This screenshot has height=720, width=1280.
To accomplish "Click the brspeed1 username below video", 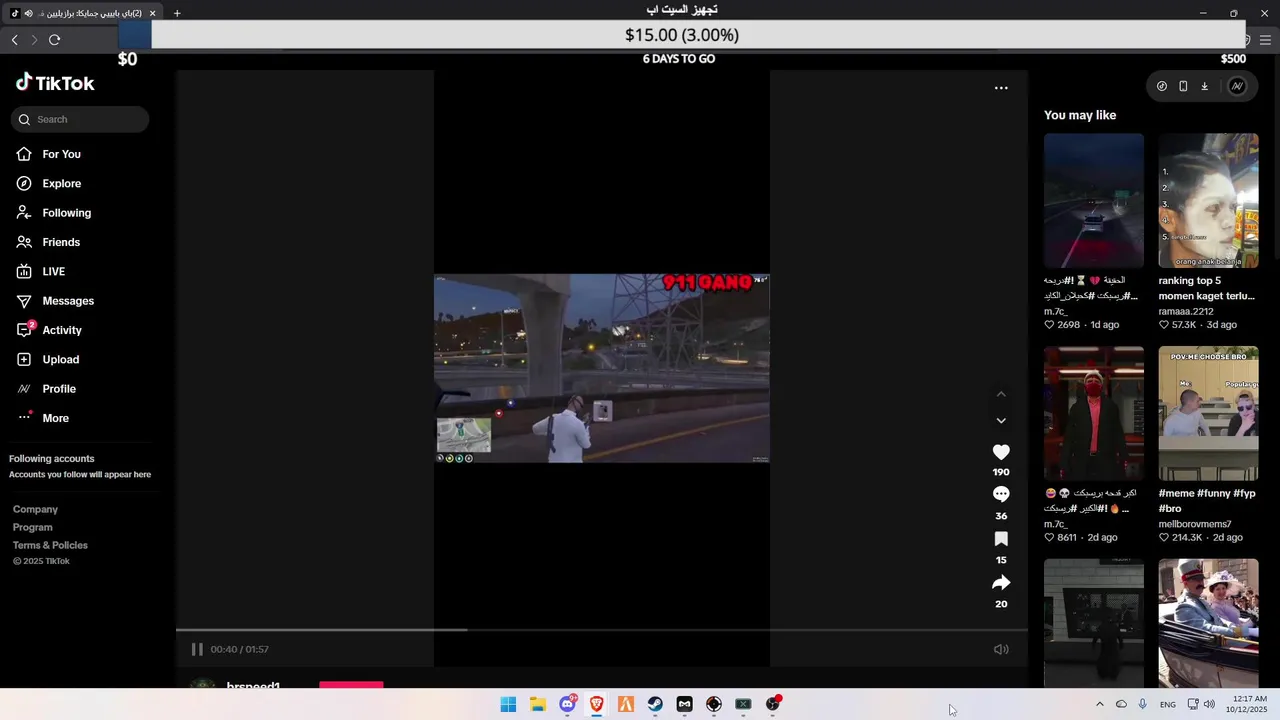I will [253, 686].
